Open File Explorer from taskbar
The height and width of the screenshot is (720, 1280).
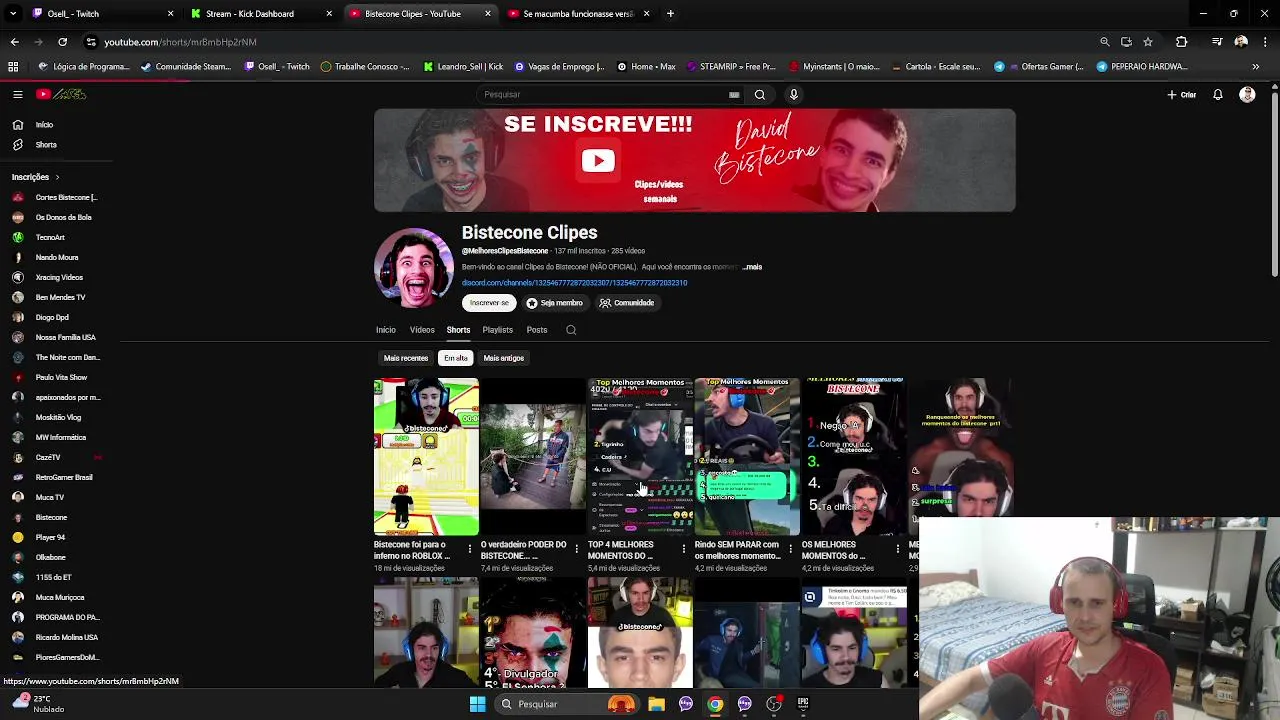[656, 704]
